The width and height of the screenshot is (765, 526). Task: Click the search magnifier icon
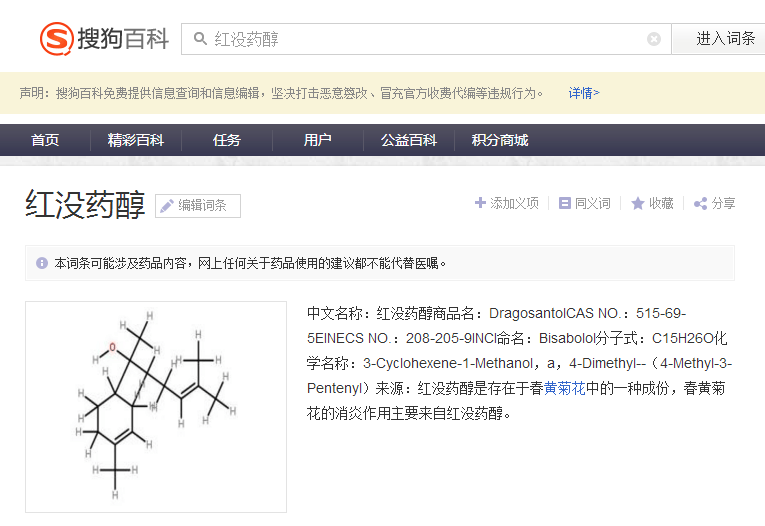[x=200, y=39]
